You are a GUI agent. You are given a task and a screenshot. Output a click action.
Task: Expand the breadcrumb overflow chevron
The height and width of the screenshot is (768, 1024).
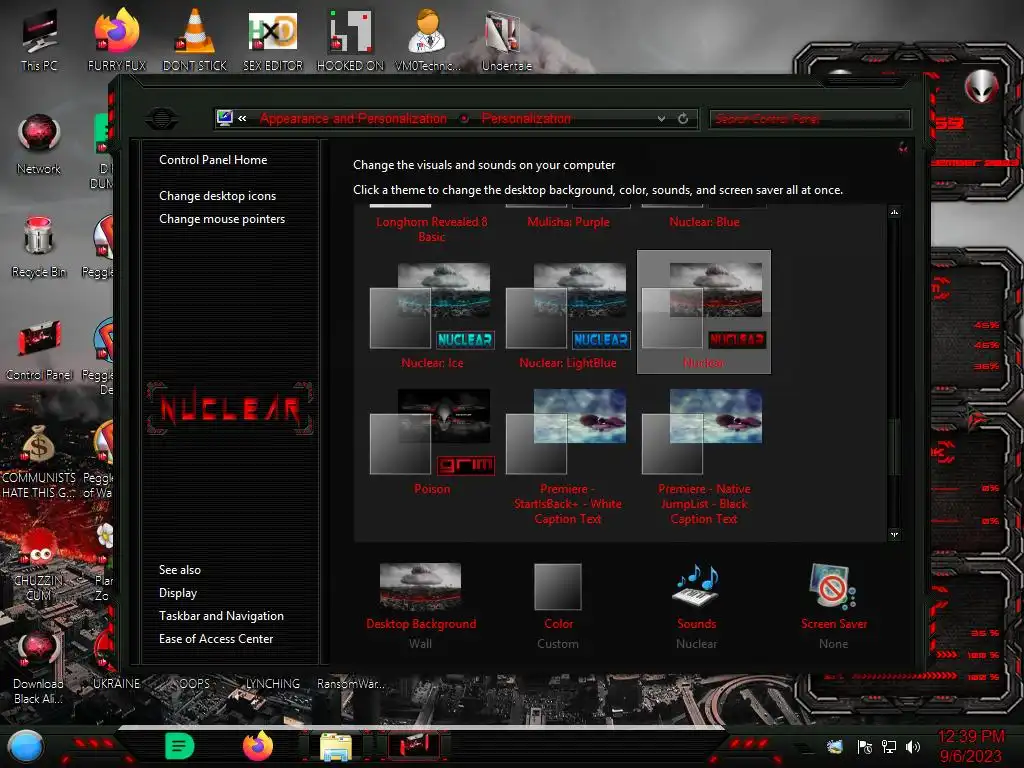pyautogui.click(x=242, y=118)
